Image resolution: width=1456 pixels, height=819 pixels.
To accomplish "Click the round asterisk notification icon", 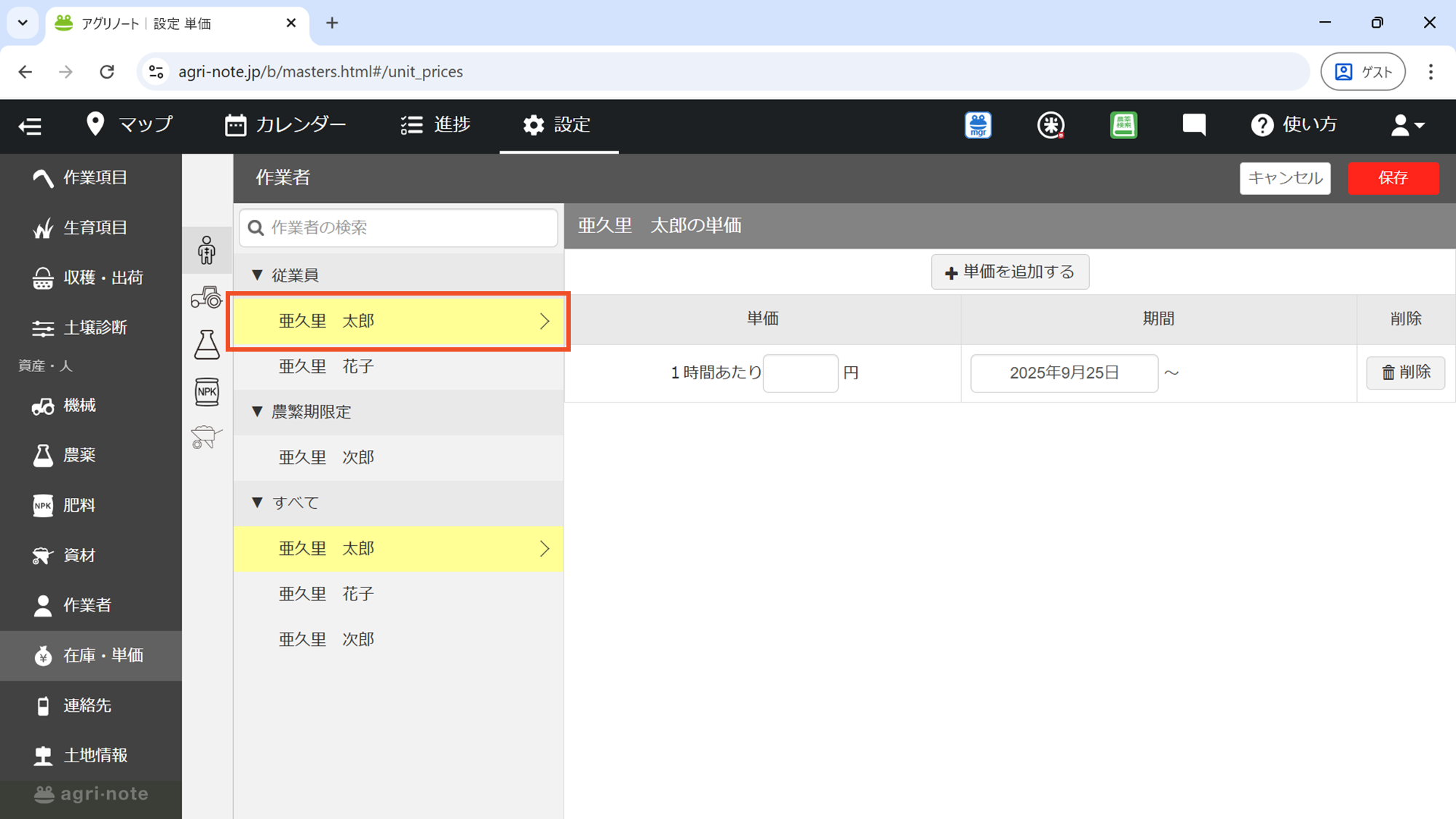I will coord(1051,125).
